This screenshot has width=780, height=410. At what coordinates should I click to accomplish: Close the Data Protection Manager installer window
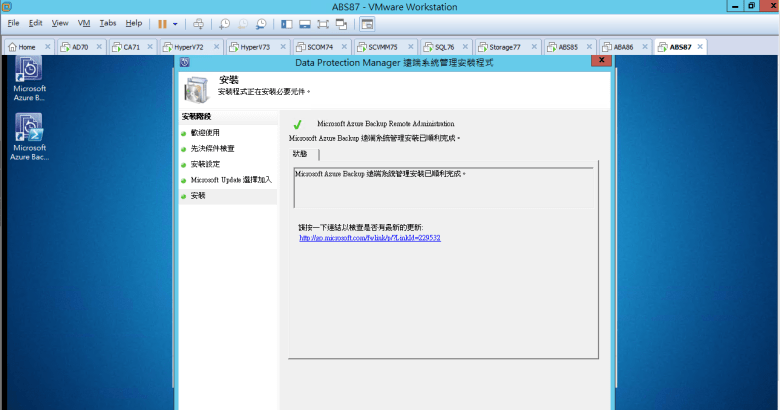coord(600,61)
